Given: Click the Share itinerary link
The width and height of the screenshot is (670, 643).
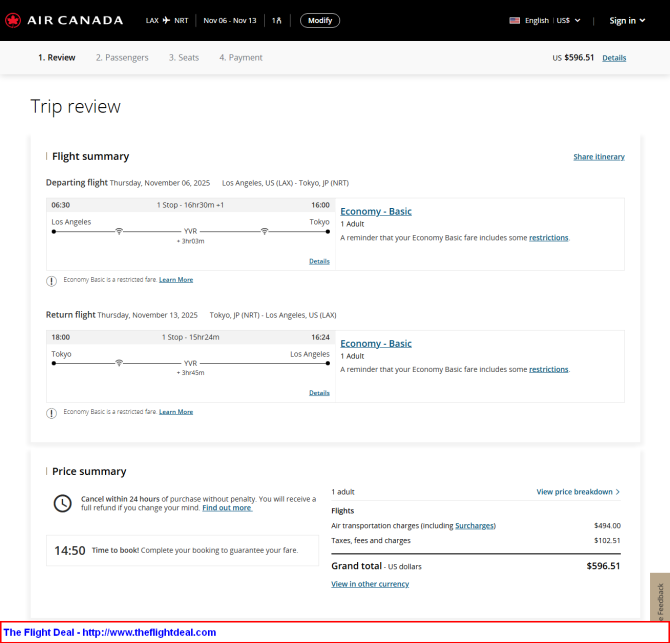Looking at the screenshot, I should point(599,157).
